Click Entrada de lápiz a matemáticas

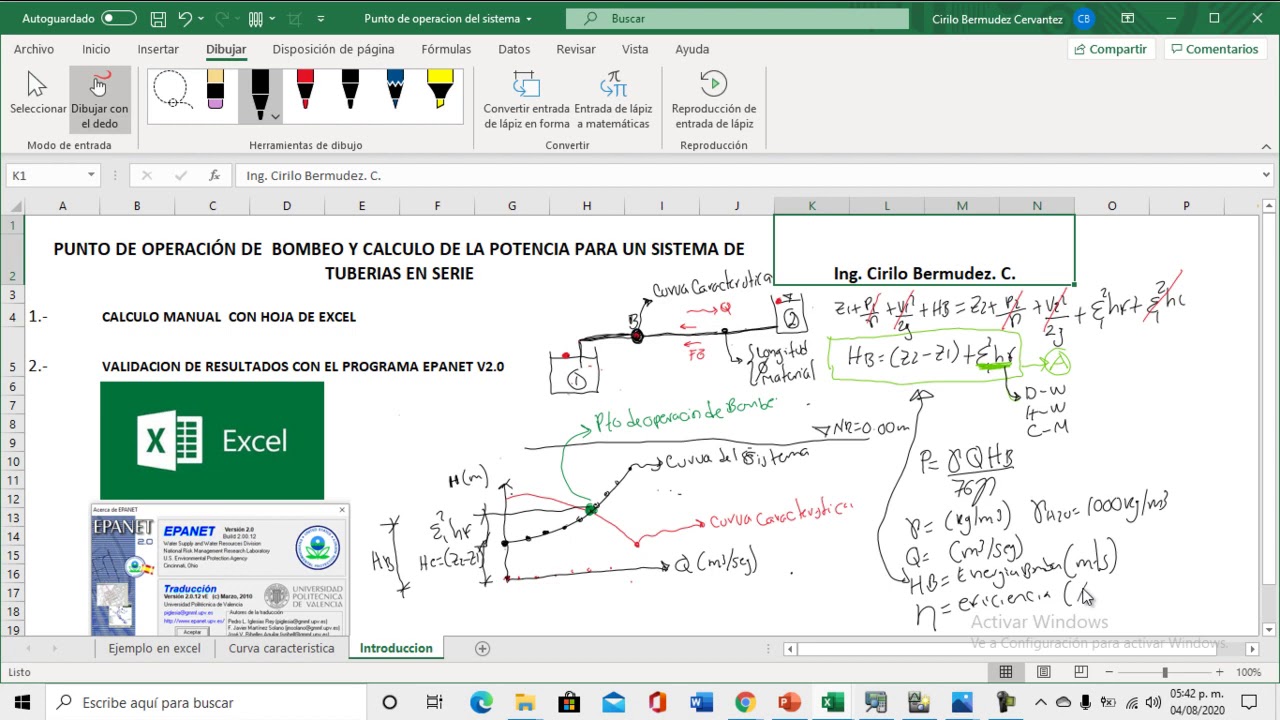[x=613, y=100]
